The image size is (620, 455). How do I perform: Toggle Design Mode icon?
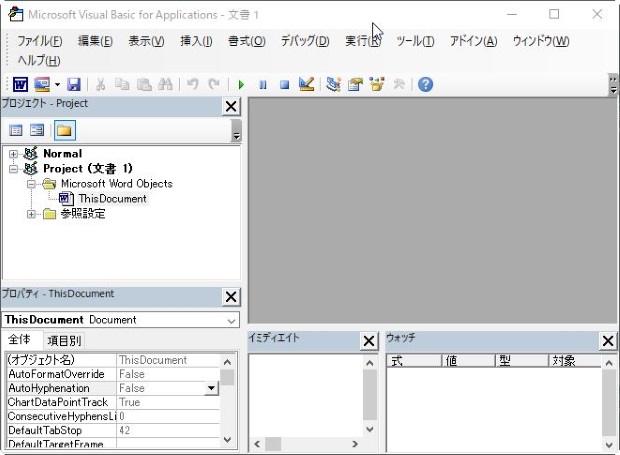tap(306, 84)
